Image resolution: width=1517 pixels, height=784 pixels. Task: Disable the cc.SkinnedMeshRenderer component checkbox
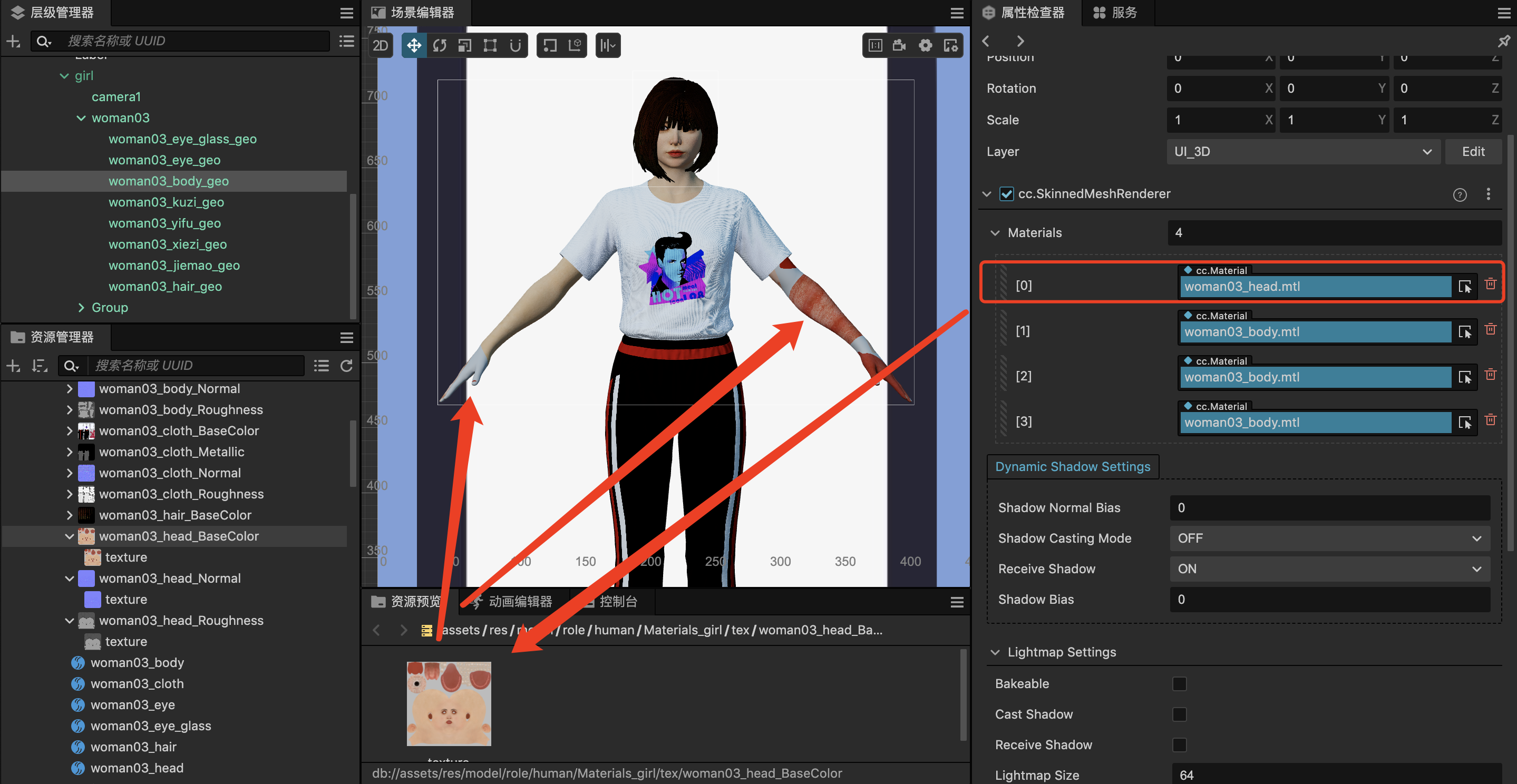click(1006, 194)
